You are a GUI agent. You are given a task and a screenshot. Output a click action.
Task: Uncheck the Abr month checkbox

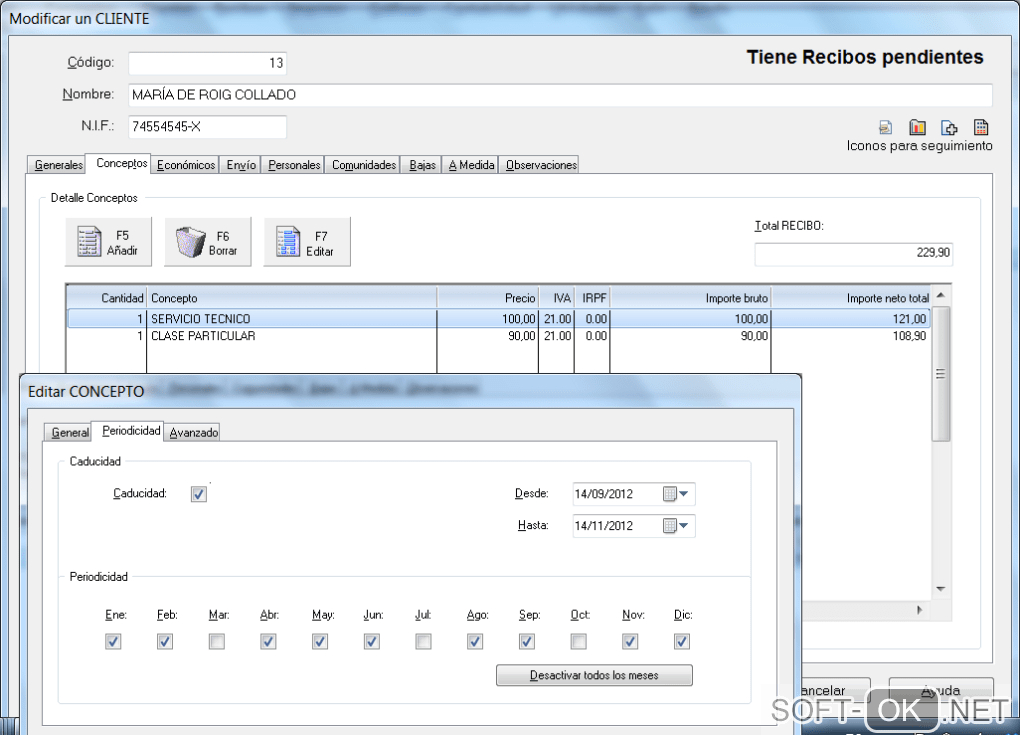pyautogui.click(x=268, y=642)
